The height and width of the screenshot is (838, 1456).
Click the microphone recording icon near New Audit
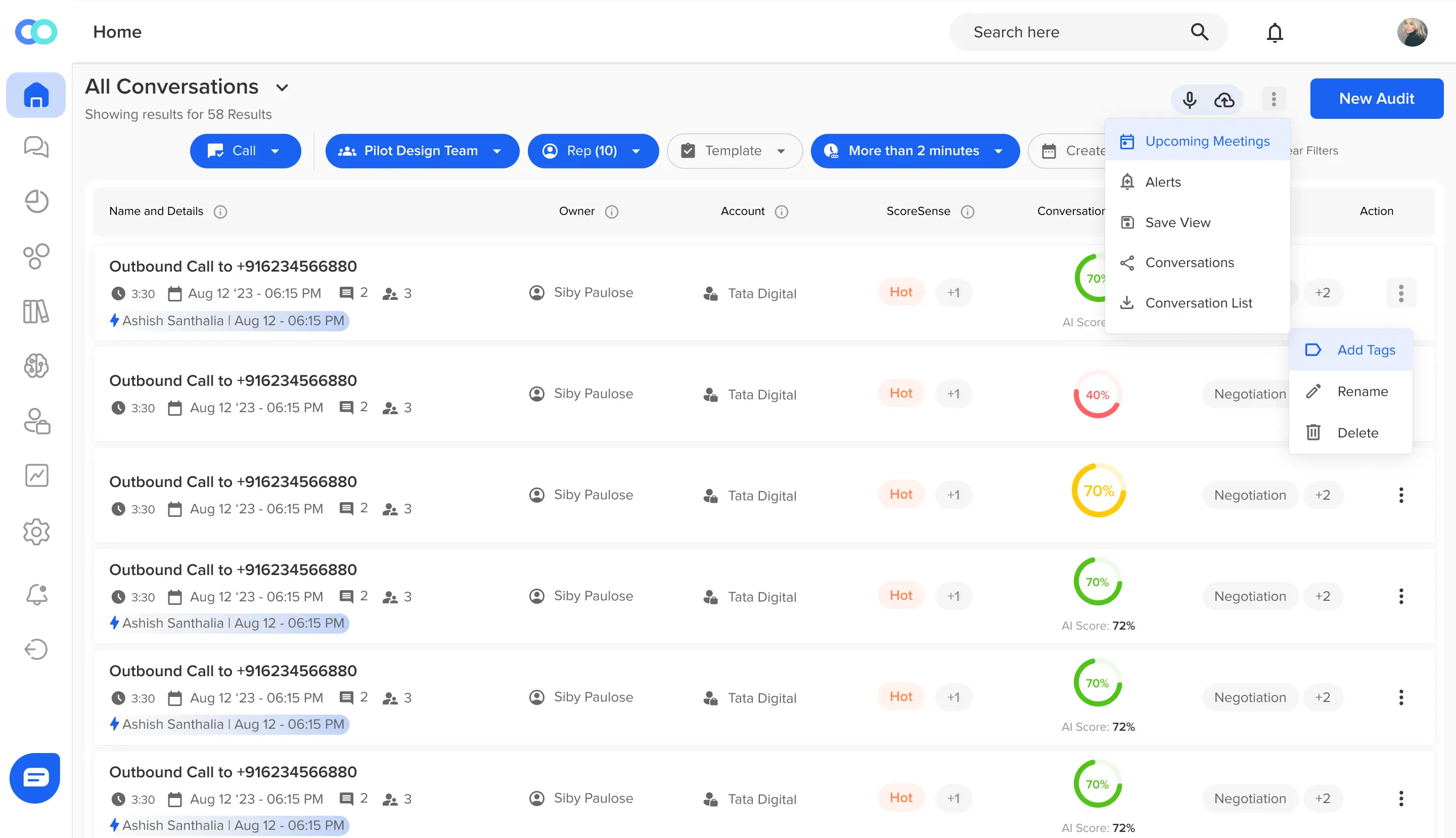tap(1190, 99)
